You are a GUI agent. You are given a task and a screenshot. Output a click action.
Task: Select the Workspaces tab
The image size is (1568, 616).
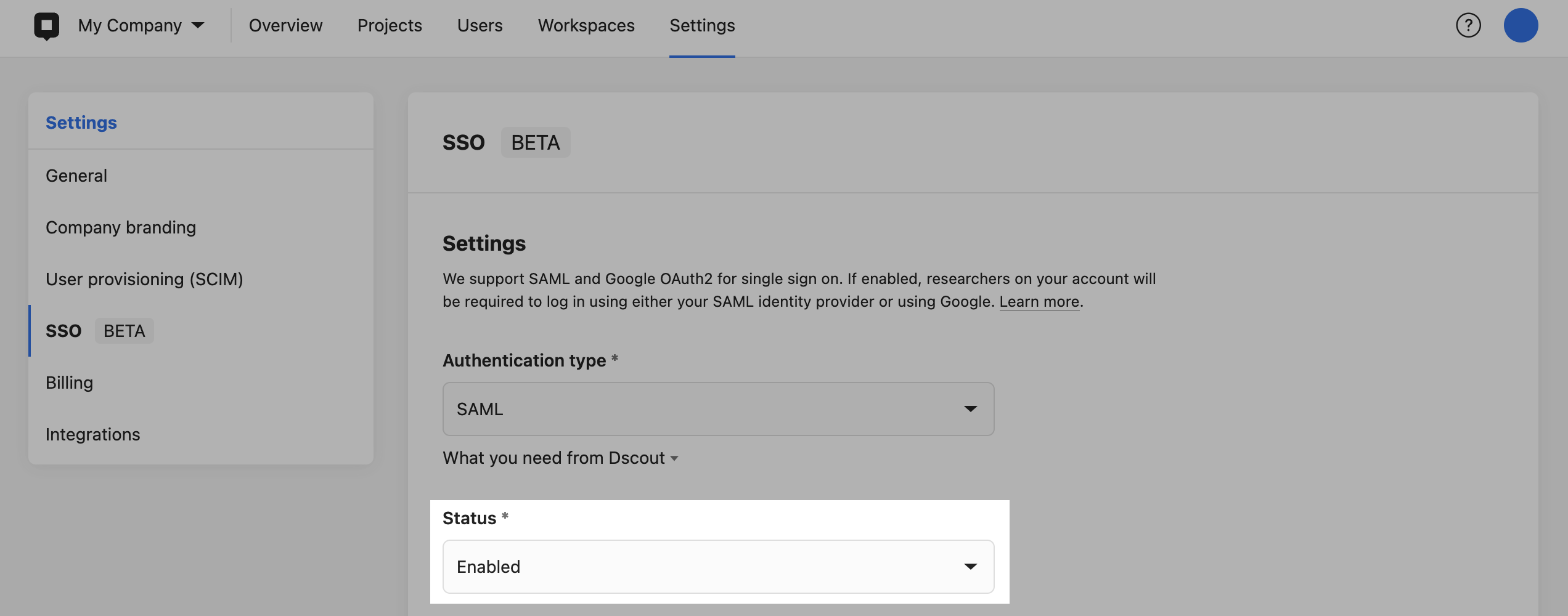tap(586, 25)
